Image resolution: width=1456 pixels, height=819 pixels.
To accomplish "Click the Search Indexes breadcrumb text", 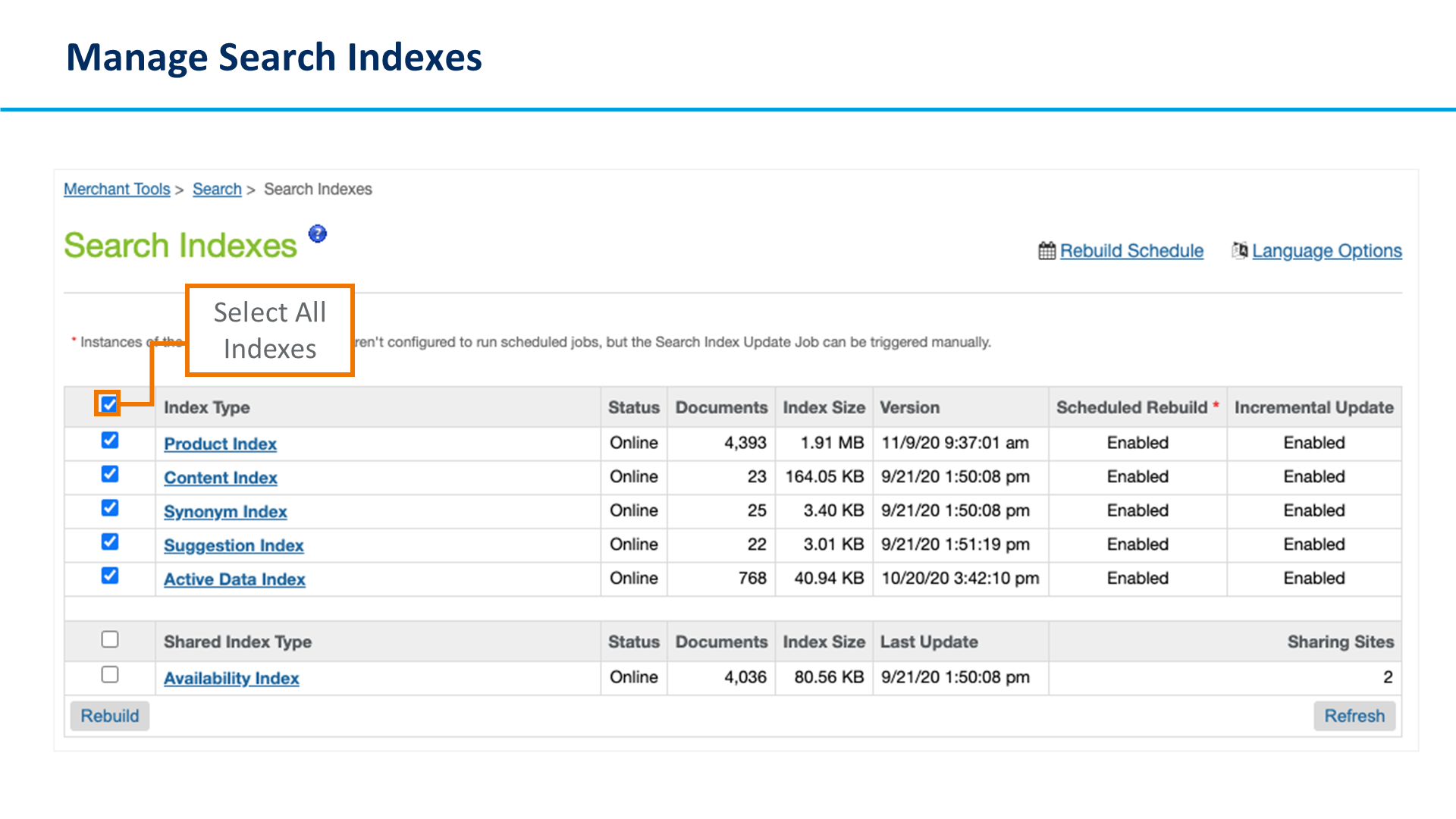I will coord(318,189).
